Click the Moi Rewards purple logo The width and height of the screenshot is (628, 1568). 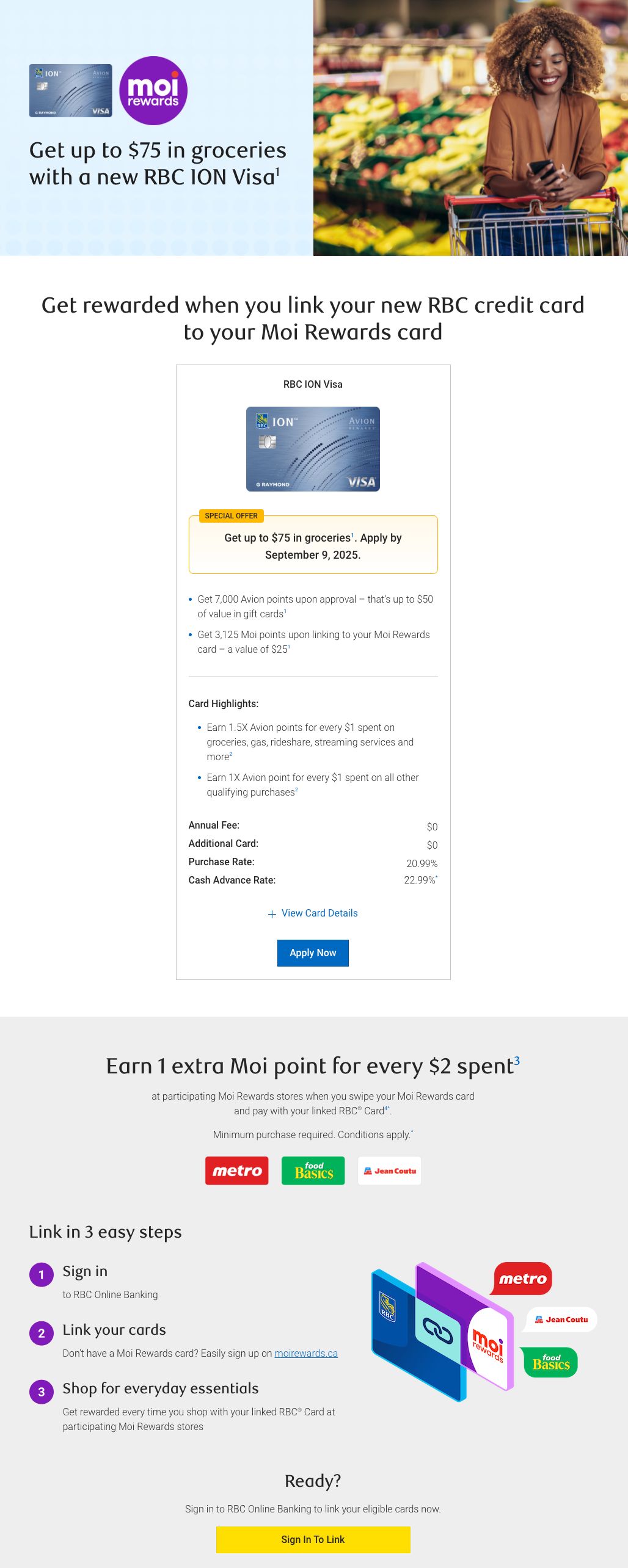pyautogui.click(x=153, y=90)
